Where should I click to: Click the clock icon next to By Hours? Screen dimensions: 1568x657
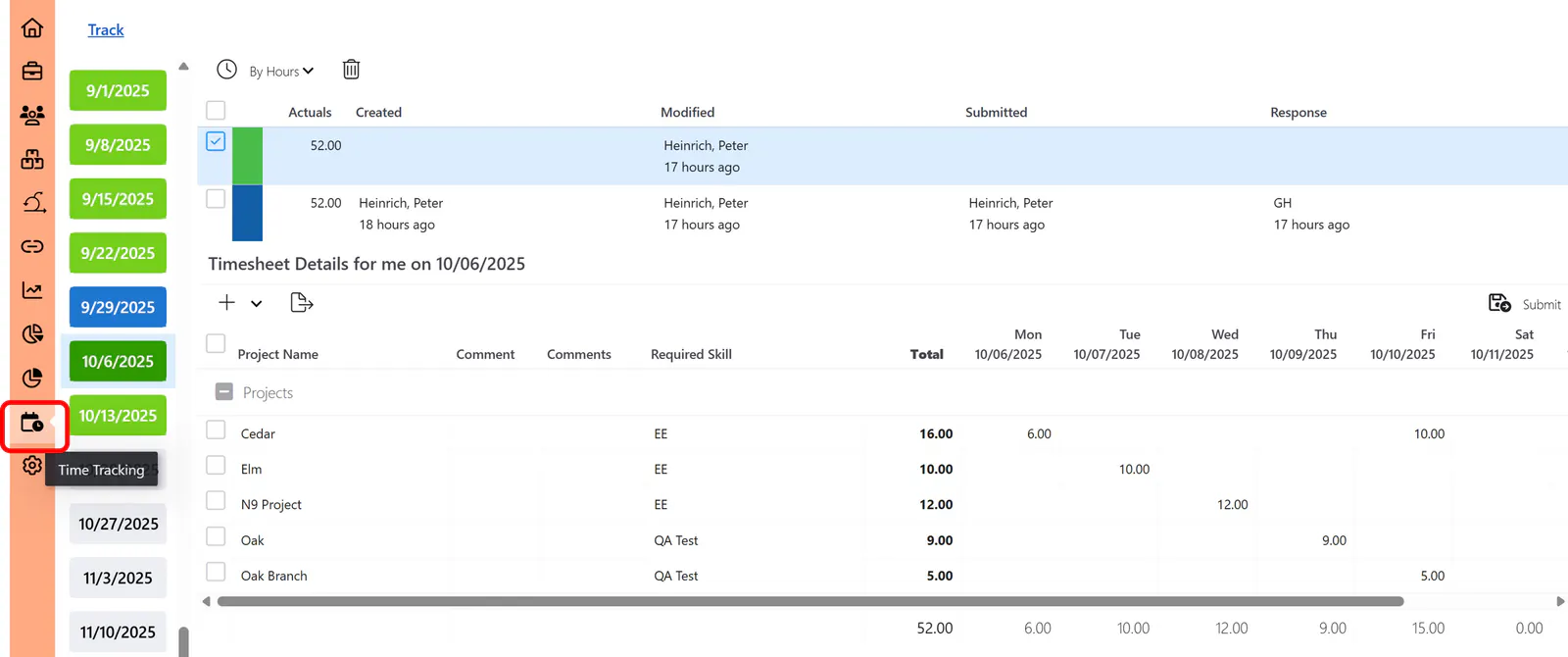click(226, 69)
